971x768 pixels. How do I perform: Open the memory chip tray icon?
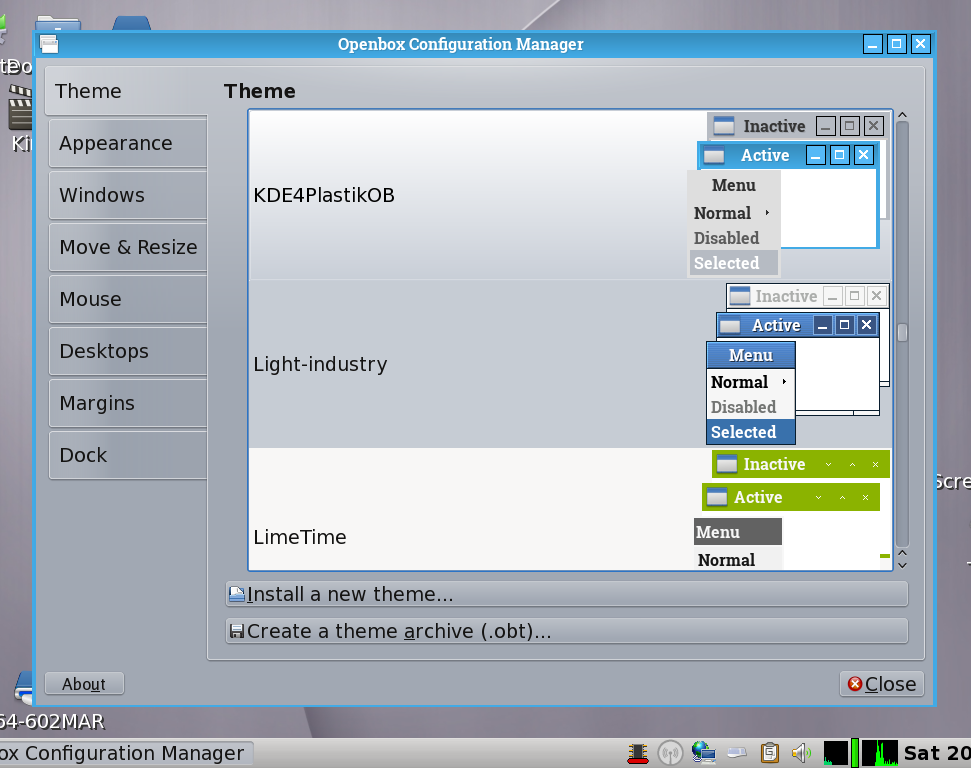click(x=638, y=753)
